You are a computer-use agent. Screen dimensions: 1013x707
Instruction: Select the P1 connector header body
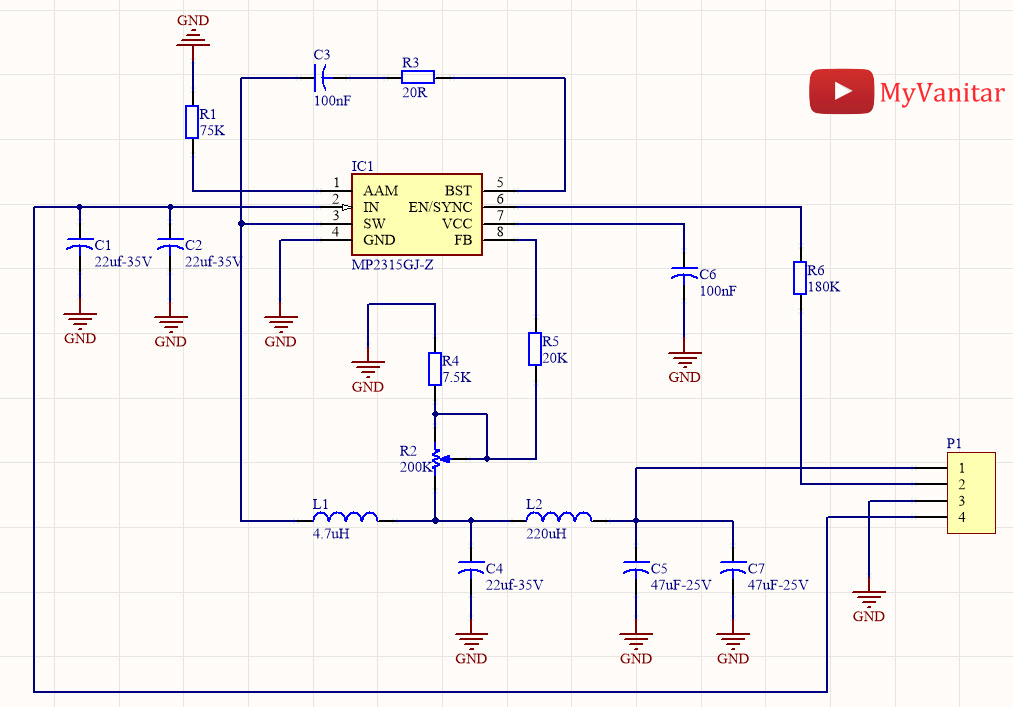click(971, 493)
